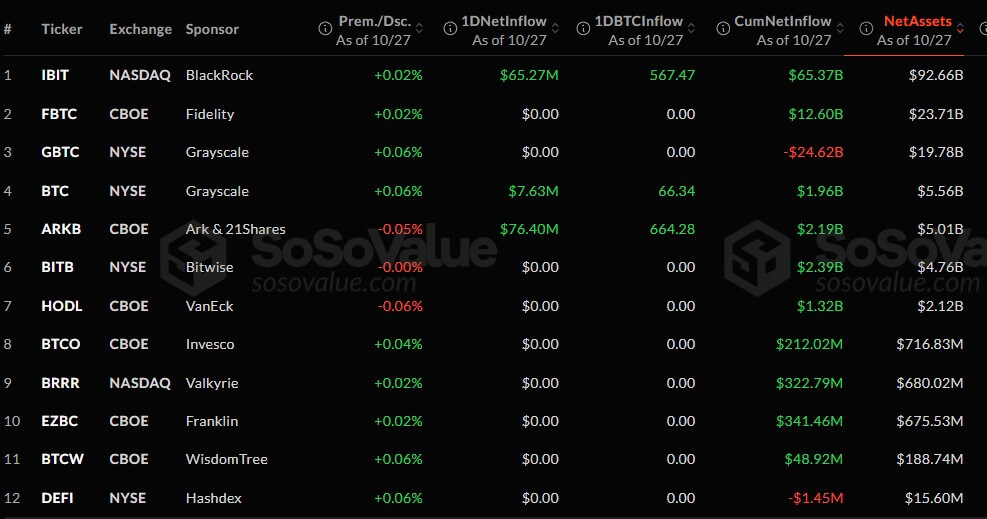
Task: Toggle sort arrows on NetAssets column
Action: 960,29
